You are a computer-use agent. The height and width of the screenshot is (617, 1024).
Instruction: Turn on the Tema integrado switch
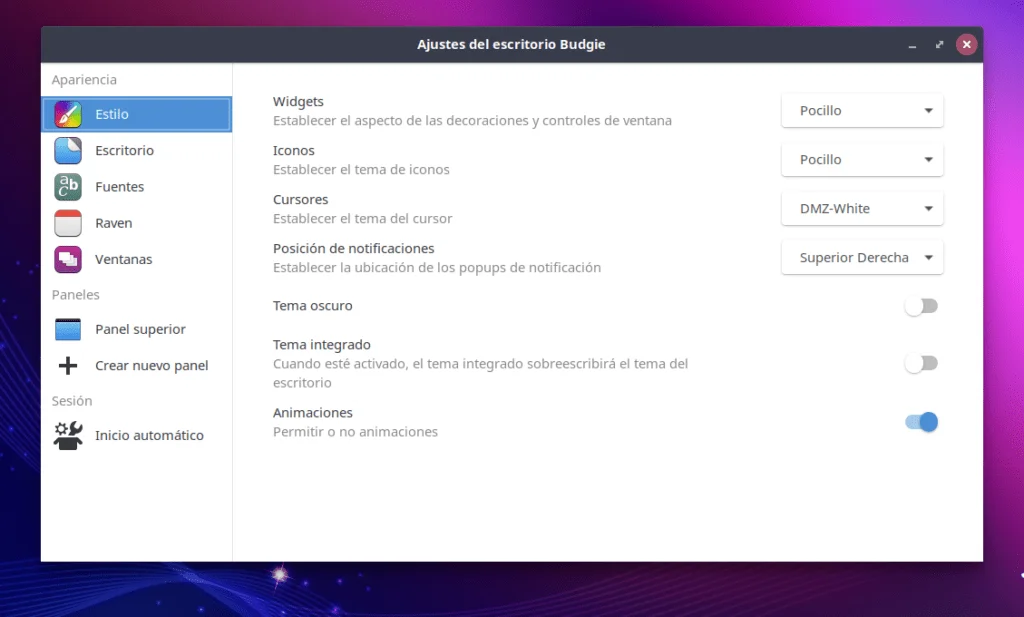tap(921, 363)
